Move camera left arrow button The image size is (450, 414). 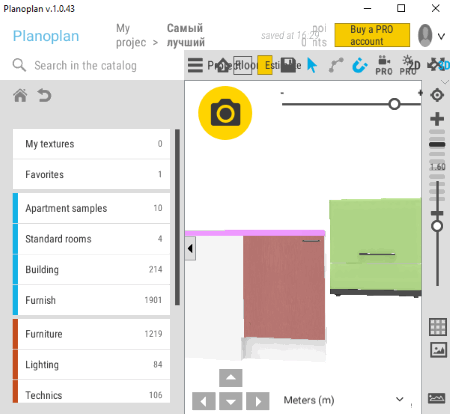click(204, 401)
